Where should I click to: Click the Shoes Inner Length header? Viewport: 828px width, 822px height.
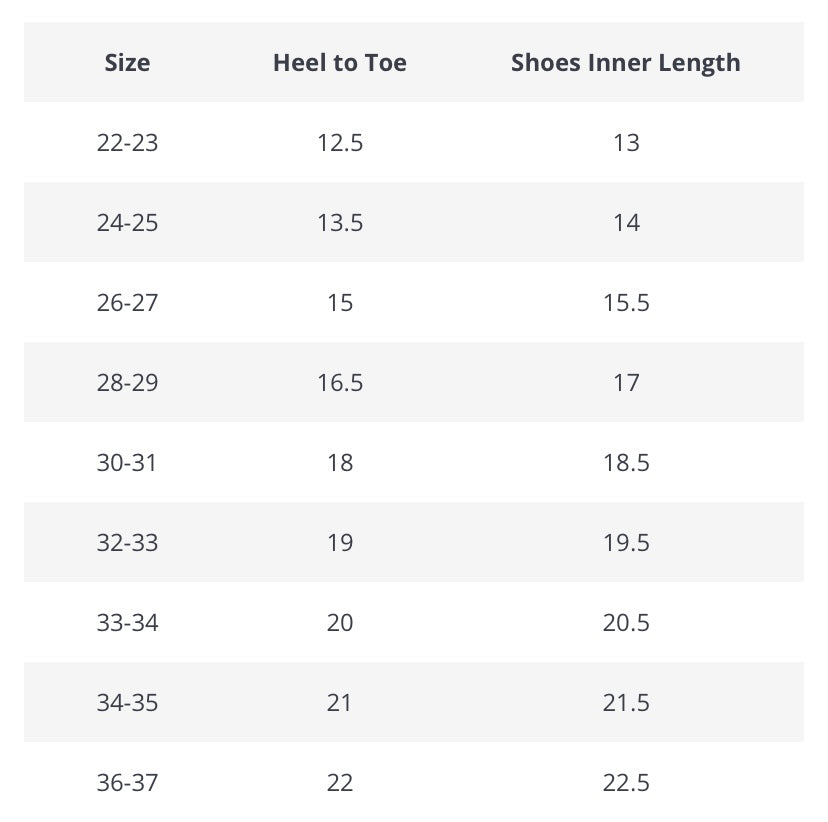(626, 62)
